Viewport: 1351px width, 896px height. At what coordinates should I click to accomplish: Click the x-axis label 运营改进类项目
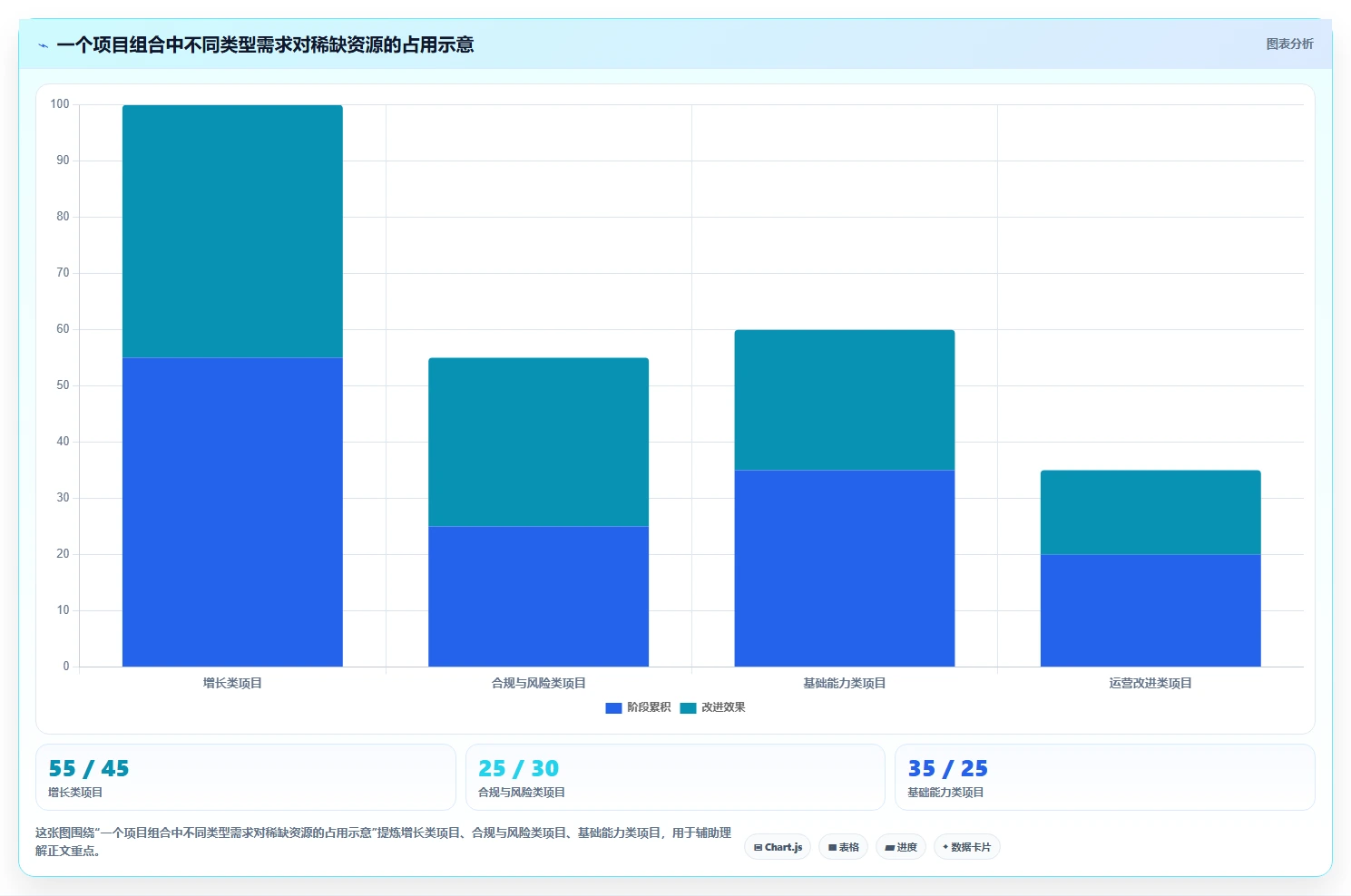(x=1150, y=683)
